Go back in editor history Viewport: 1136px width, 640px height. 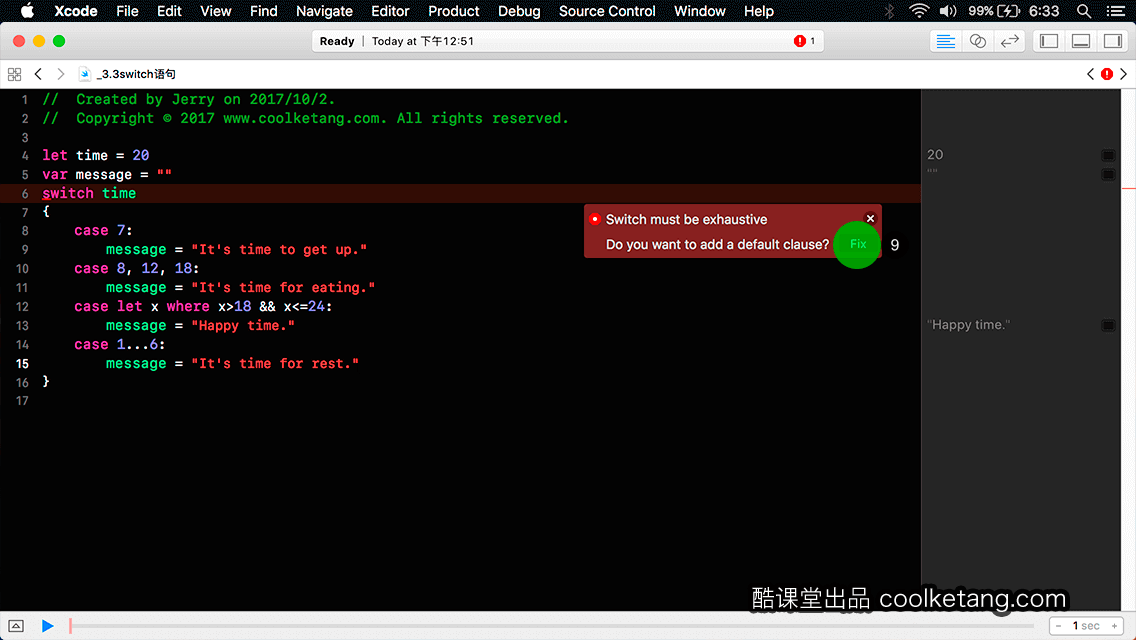click(38, 74)
